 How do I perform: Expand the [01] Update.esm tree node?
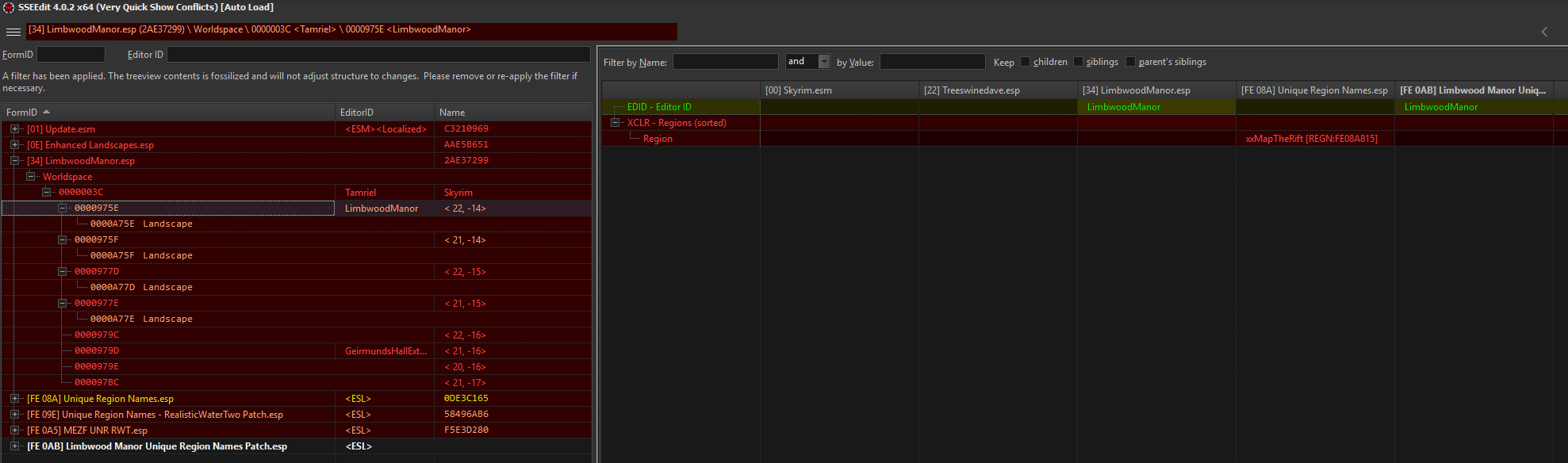click(x=14, y=129)
